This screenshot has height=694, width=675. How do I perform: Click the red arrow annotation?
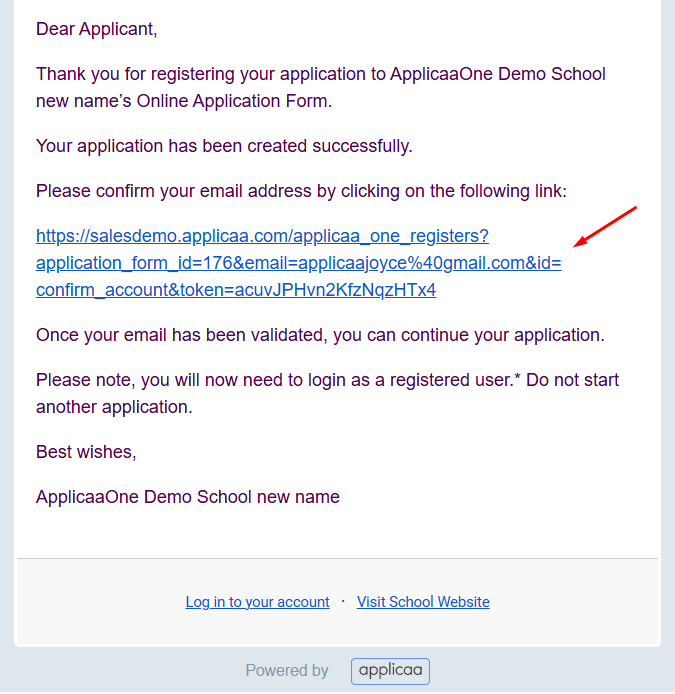(605, 227)
